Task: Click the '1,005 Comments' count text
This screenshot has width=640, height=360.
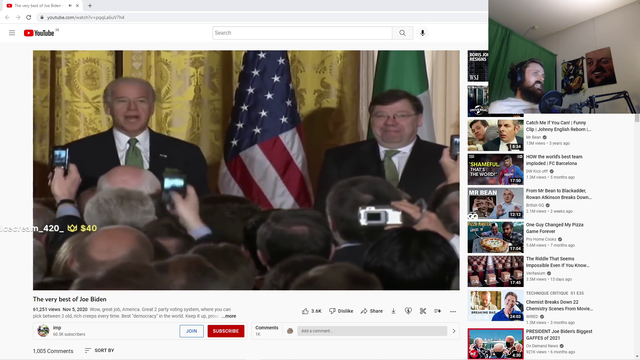Action: [53, 351]
